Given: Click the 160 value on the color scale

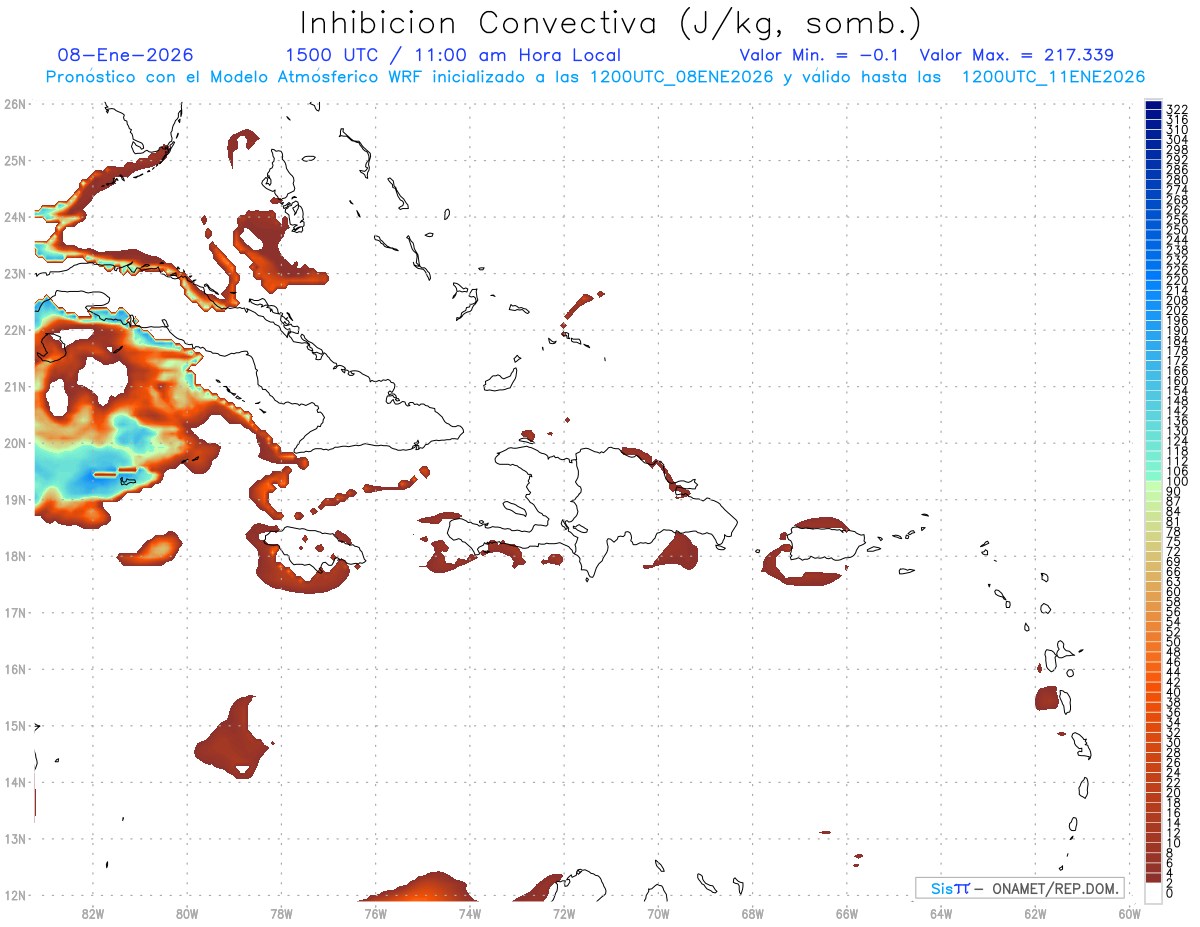Looking at the screenshot, I should 1177,381.
